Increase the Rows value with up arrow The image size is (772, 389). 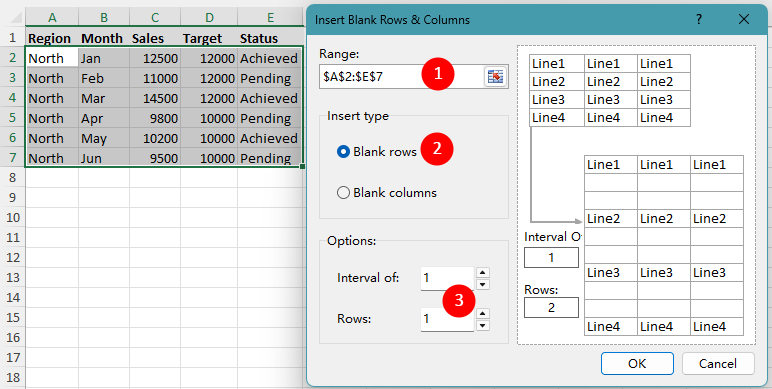tap(483, 314)
